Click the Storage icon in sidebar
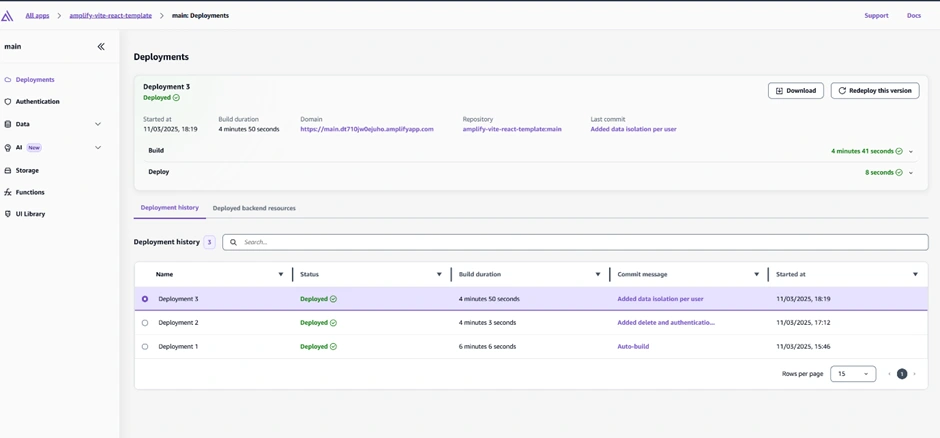The width and height of the screenshot is (940, 438). 8,171
